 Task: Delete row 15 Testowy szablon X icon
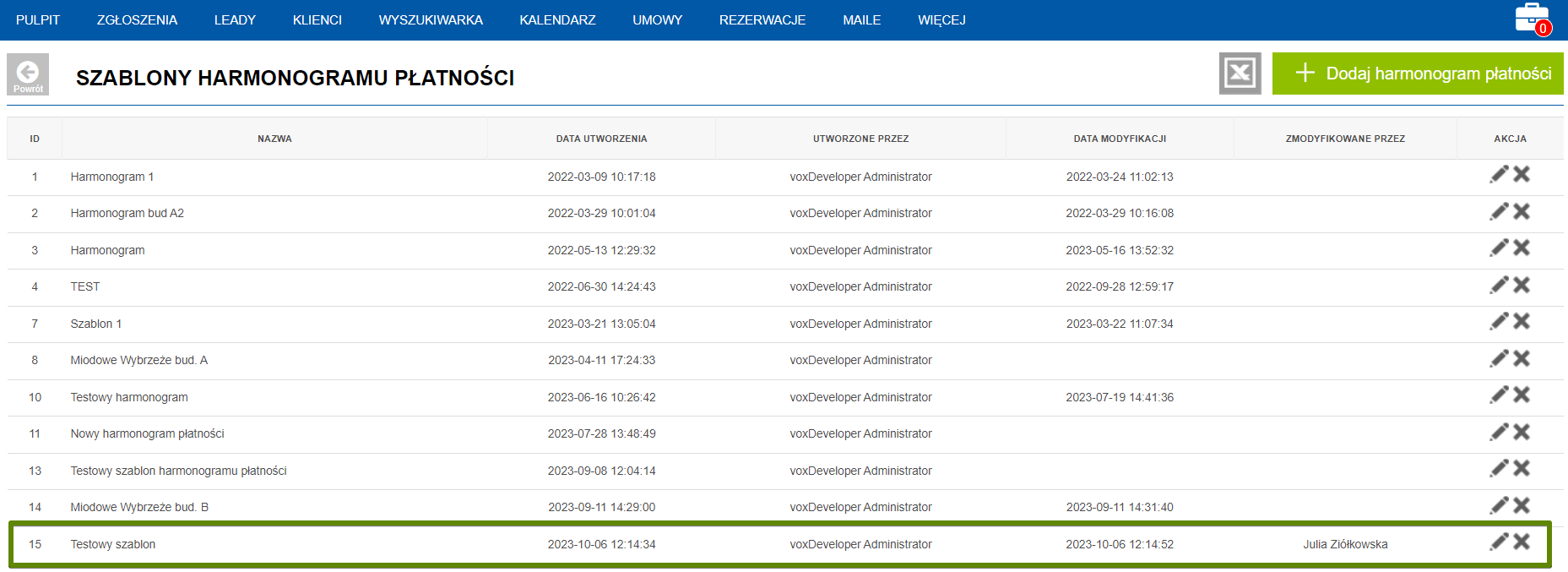1522,542
